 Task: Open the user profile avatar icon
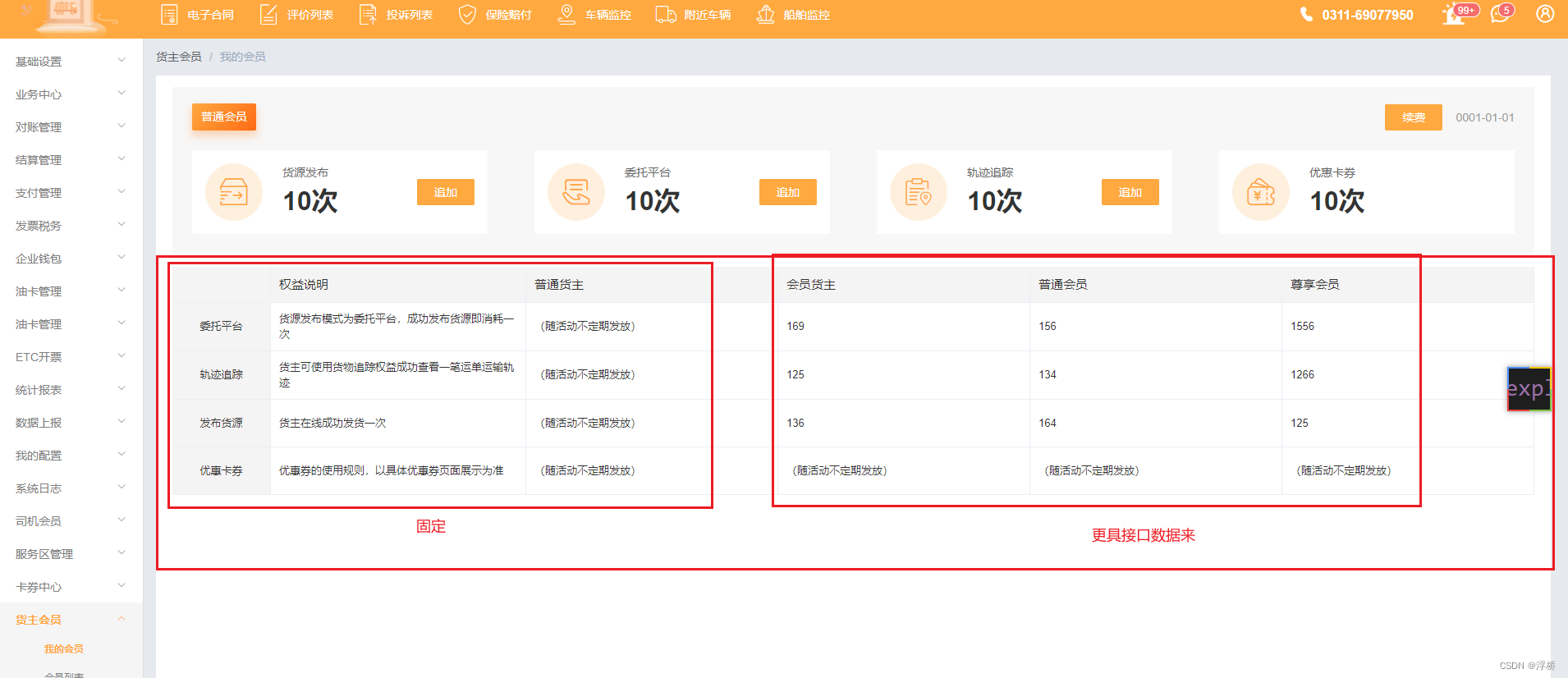[x=1545, y=14]
